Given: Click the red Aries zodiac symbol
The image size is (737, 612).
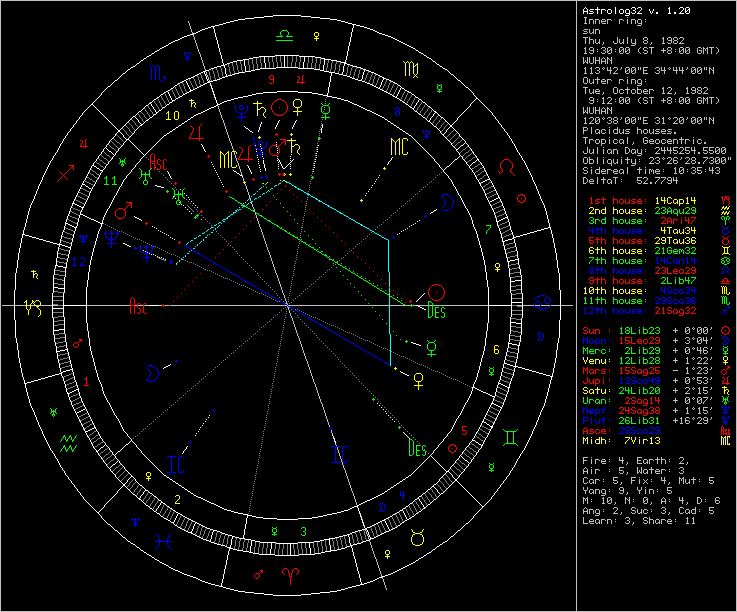Looking at the screenshot, I should [x=290, y=576].
